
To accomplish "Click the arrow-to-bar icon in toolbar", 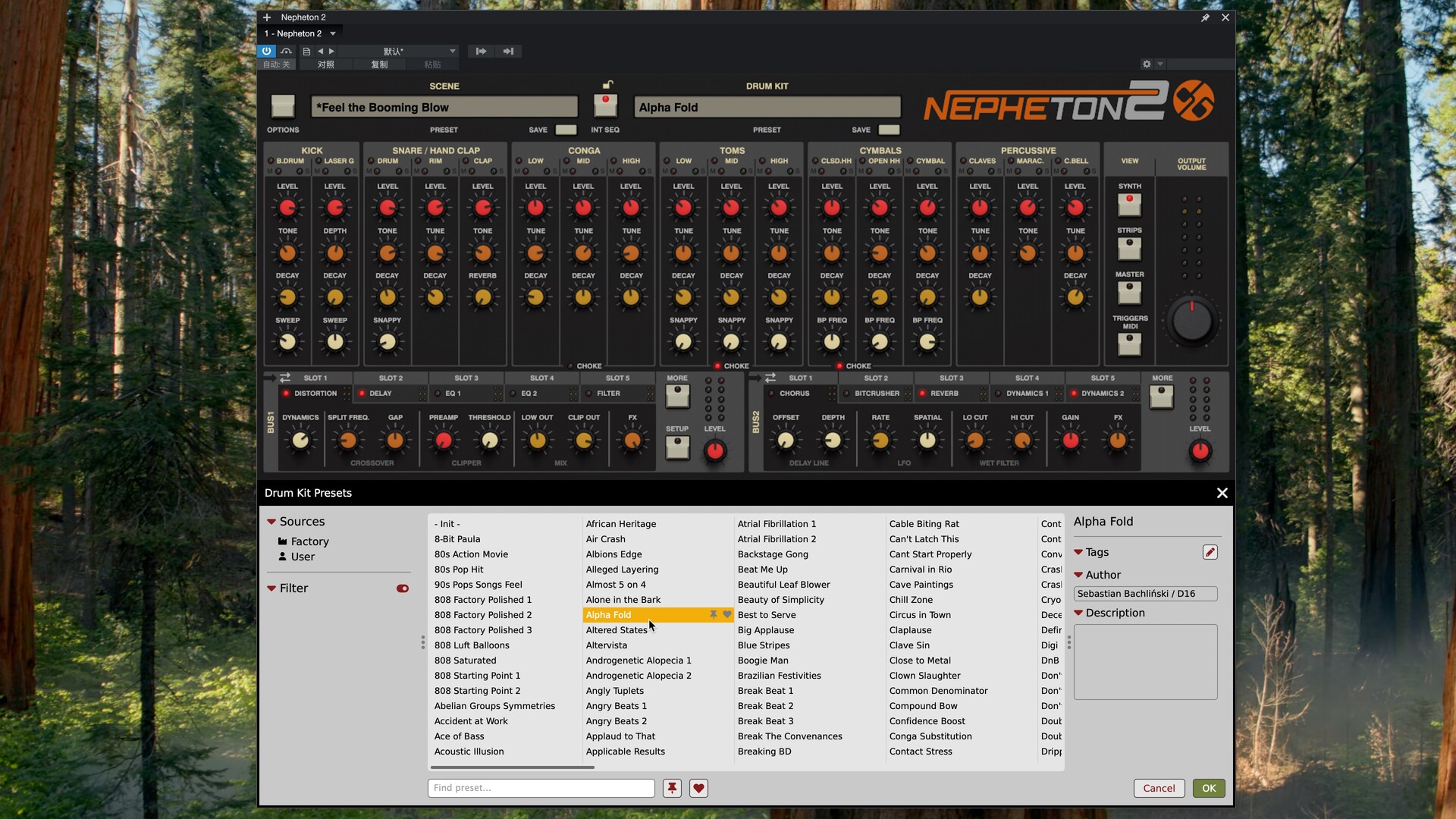I will [x=508, y=52].
